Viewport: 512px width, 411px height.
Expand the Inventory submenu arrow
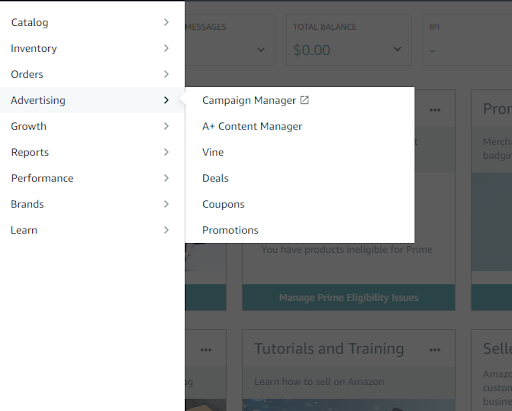(166, 48)
